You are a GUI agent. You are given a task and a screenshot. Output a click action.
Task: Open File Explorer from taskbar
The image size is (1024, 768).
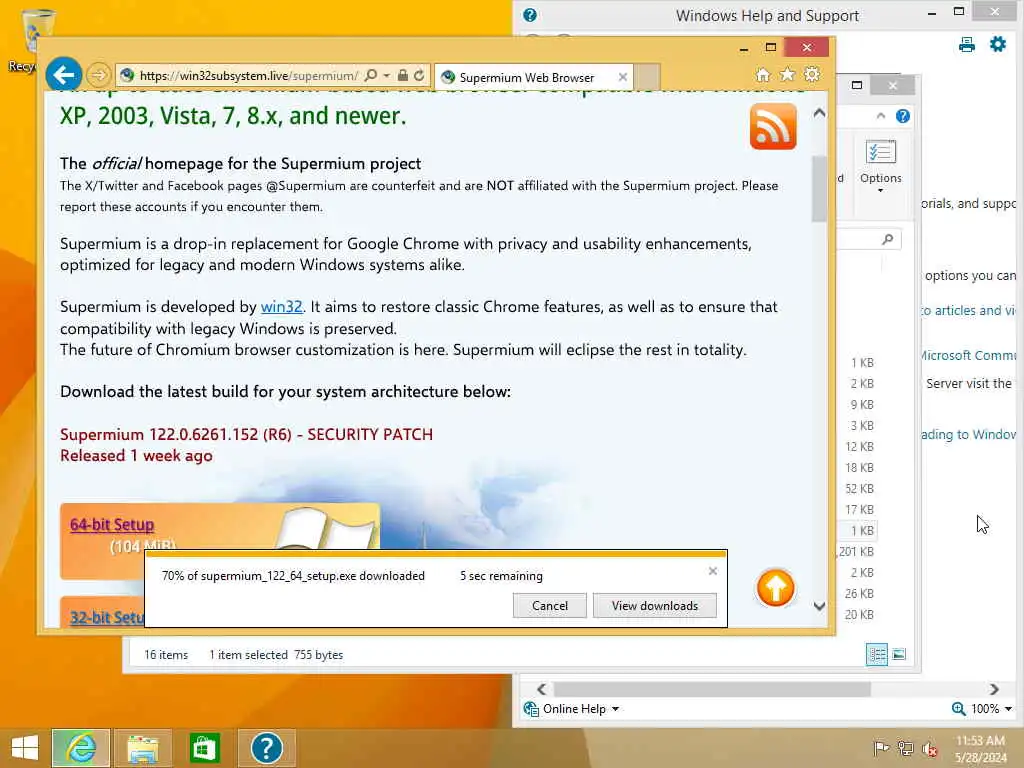click(x=142, y=748)
